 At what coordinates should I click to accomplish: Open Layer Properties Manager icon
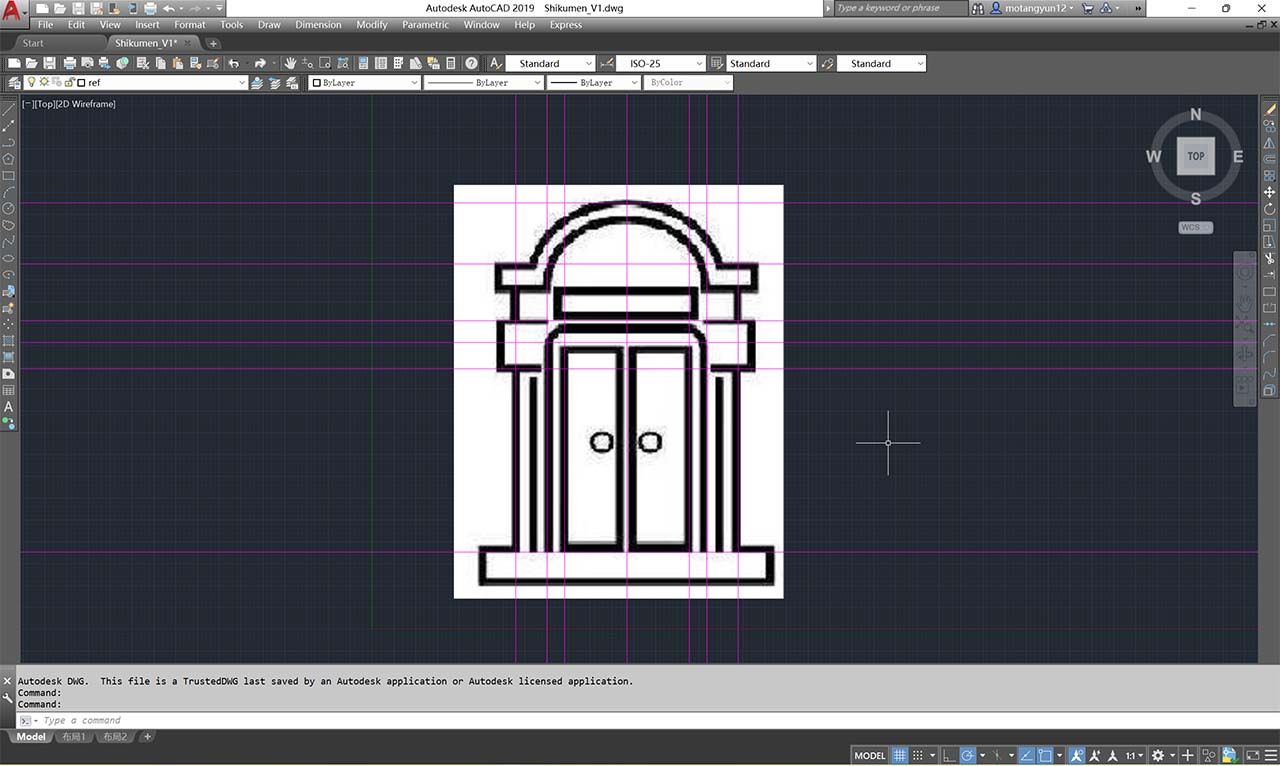click(x=14, y=82)
